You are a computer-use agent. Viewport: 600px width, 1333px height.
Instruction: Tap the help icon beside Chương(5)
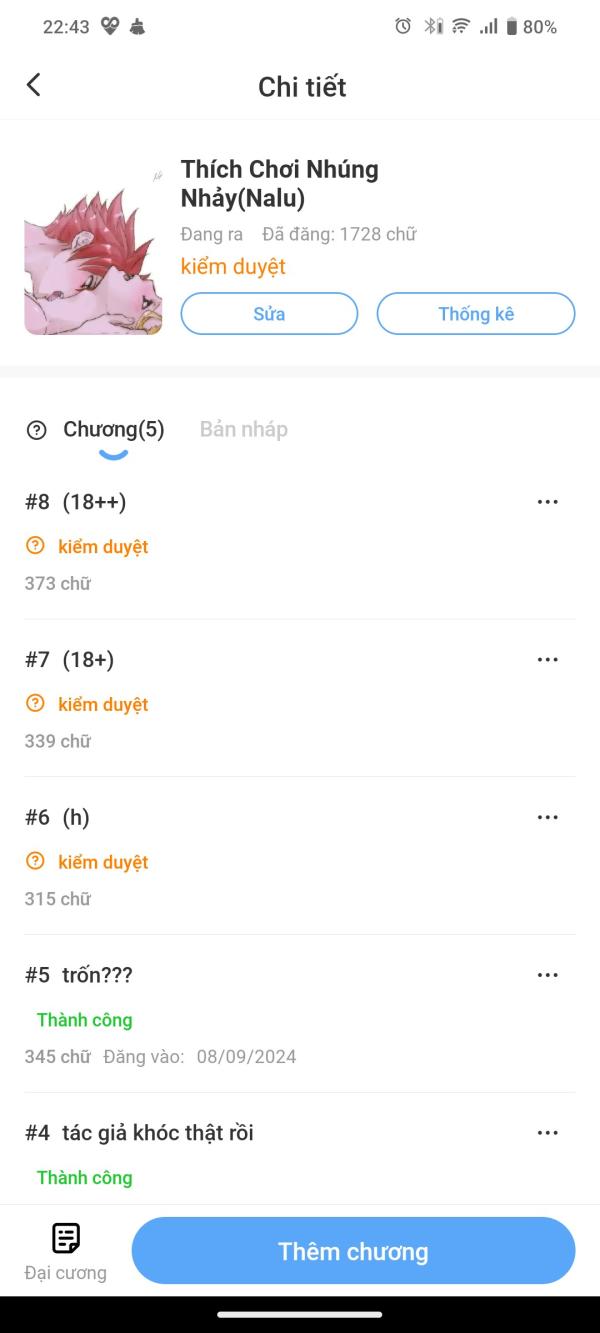(x=37, y=430)
